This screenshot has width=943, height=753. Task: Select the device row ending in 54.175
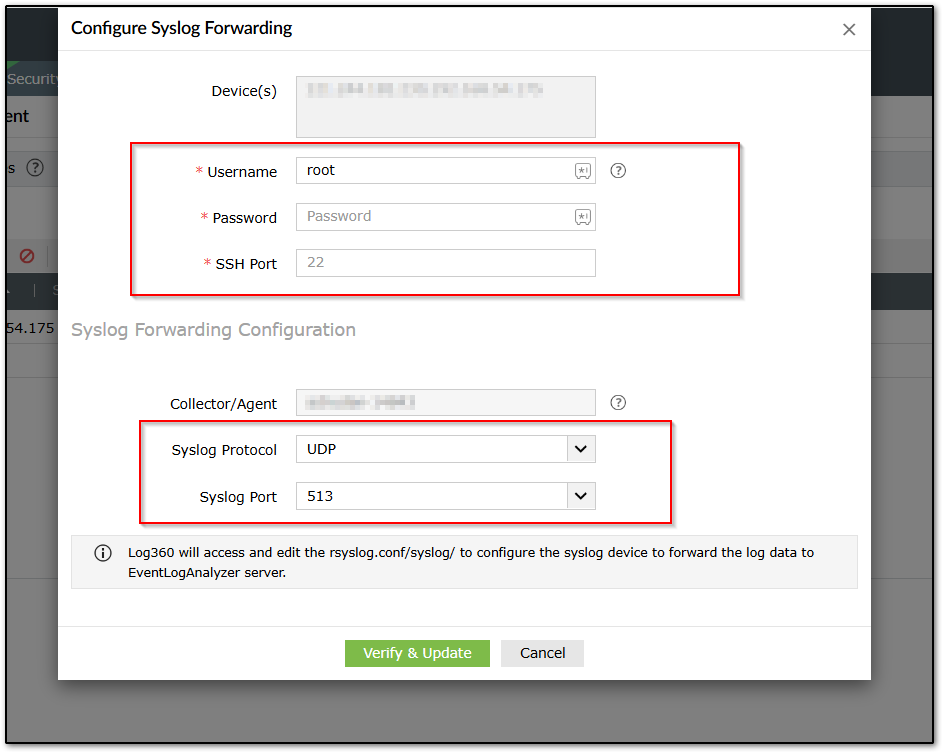point(30,328)
